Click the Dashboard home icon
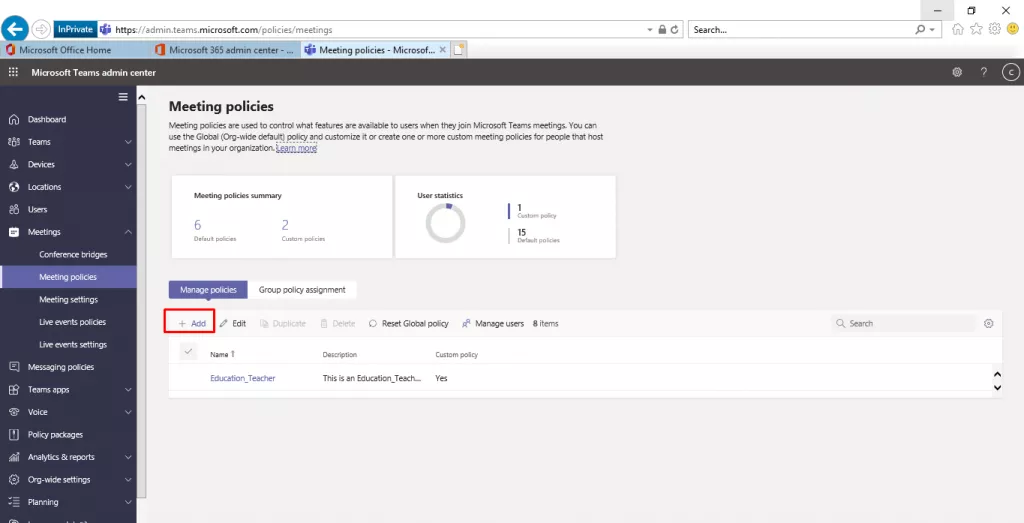This screenshot has width=1024, height=523. tap(14, 119)
